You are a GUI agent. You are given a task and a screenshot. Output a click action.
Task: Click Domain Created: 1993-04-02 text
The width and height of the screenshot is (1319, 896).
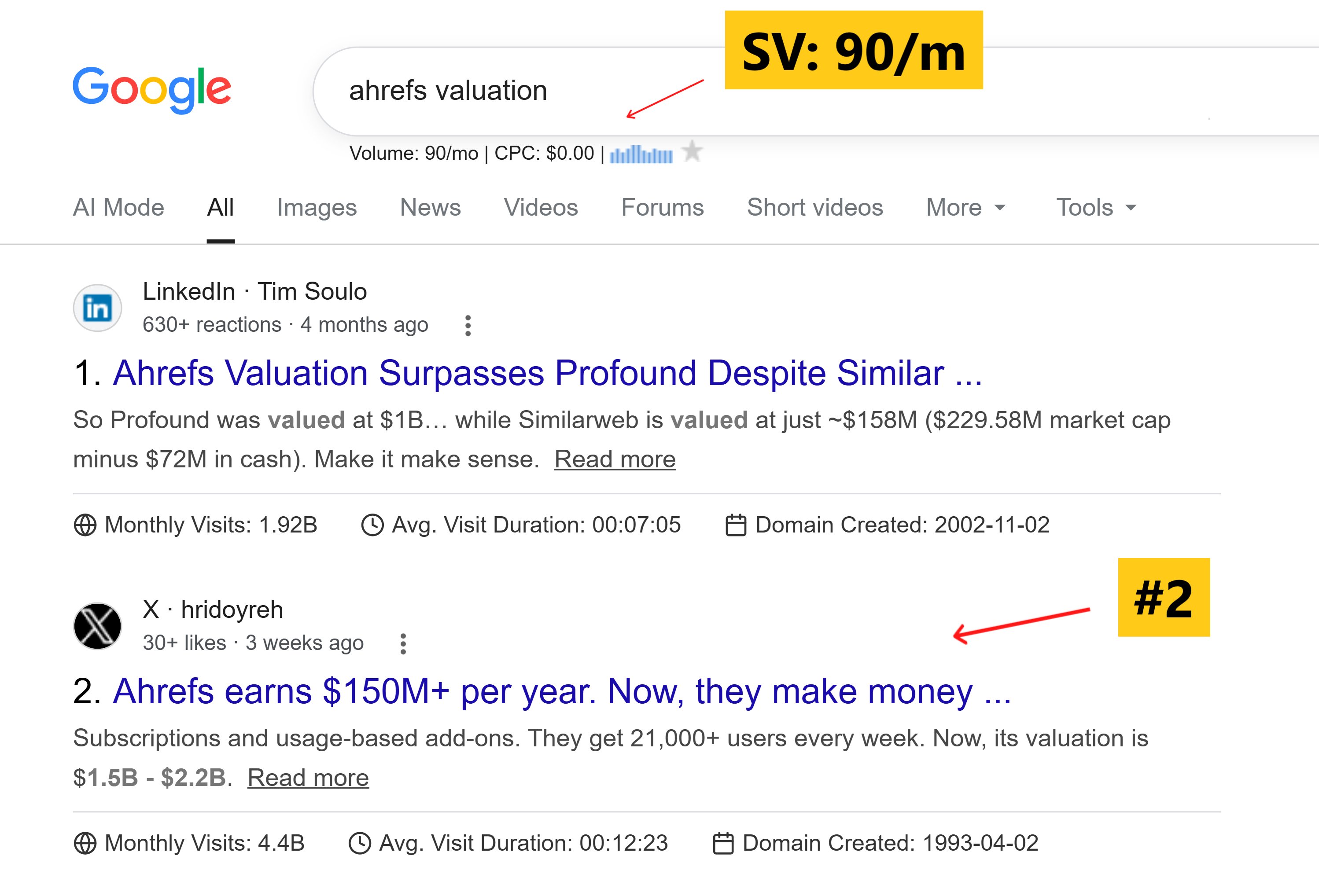click(891, 843)
